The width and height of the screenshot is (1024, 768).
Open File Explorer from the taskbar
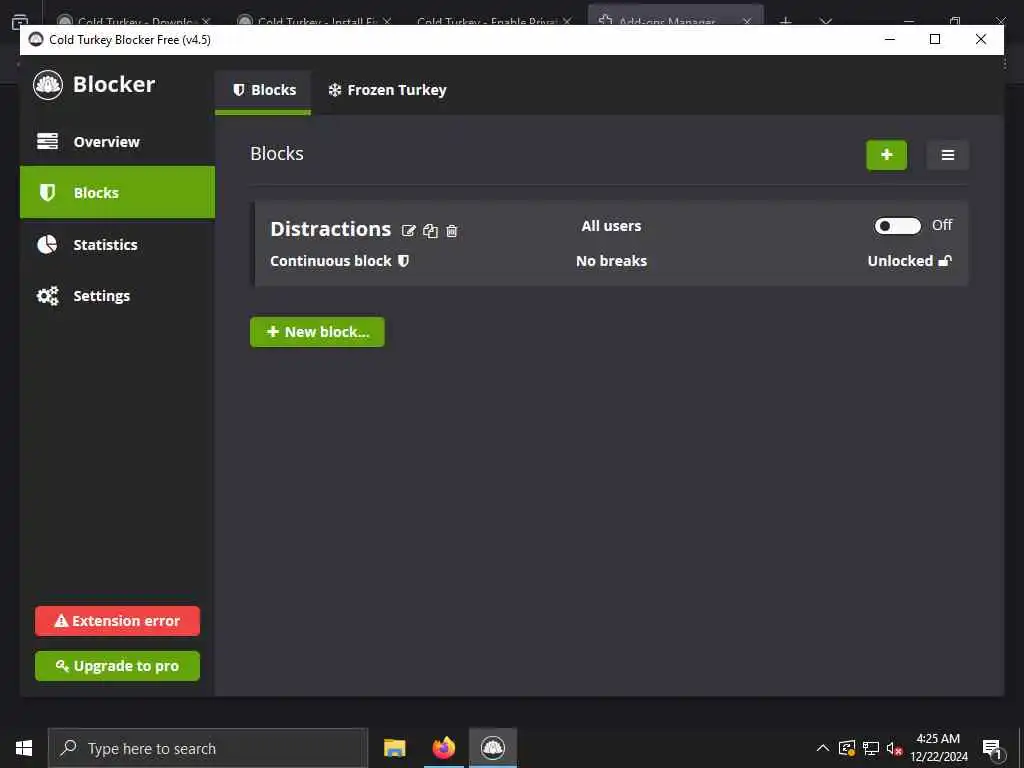(394, 748)
